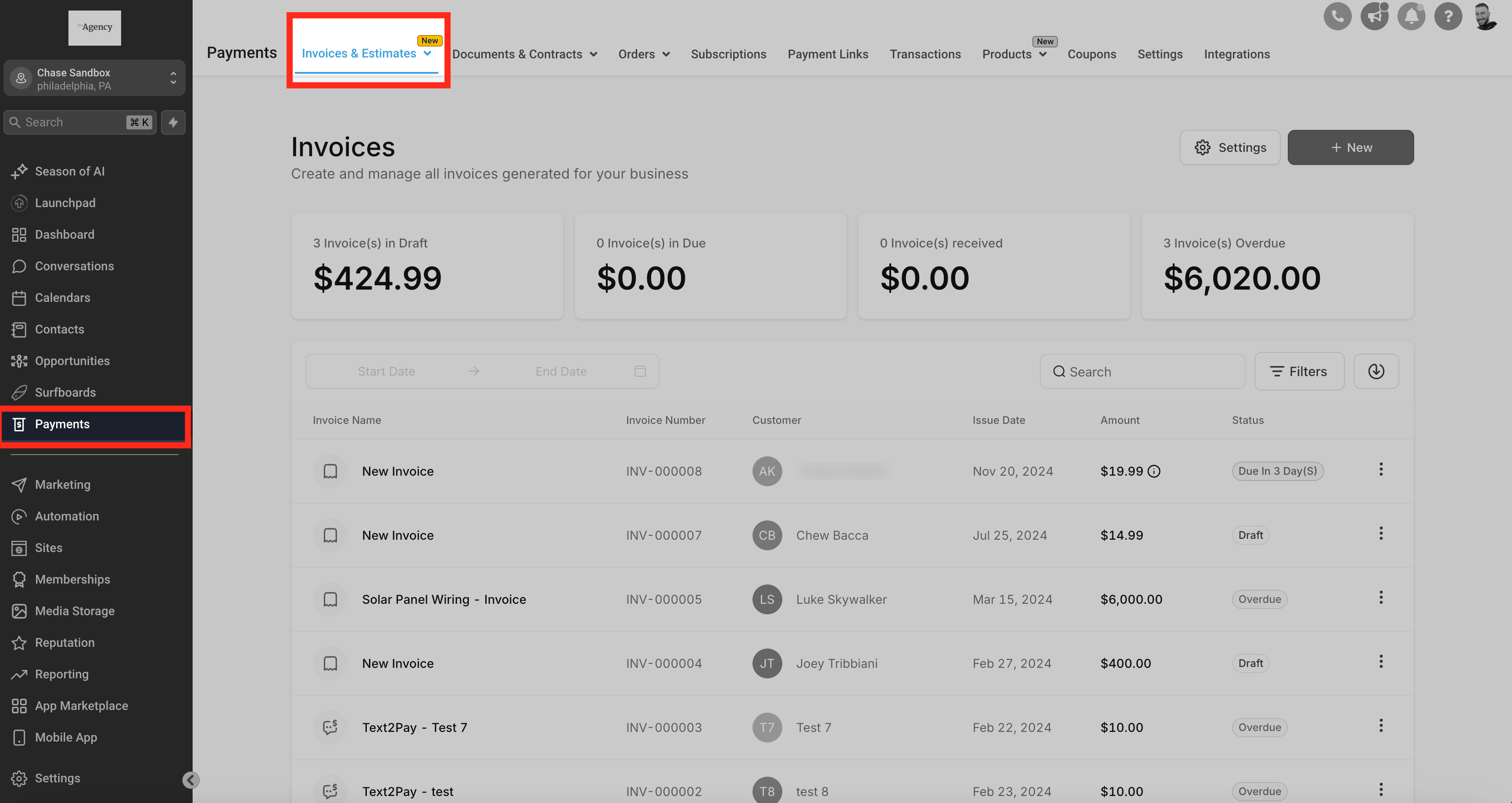The width and height of the screenshot is (1512, 803).
Task: Click the info icon beside $19.99
Action: tap(1154, 471)
